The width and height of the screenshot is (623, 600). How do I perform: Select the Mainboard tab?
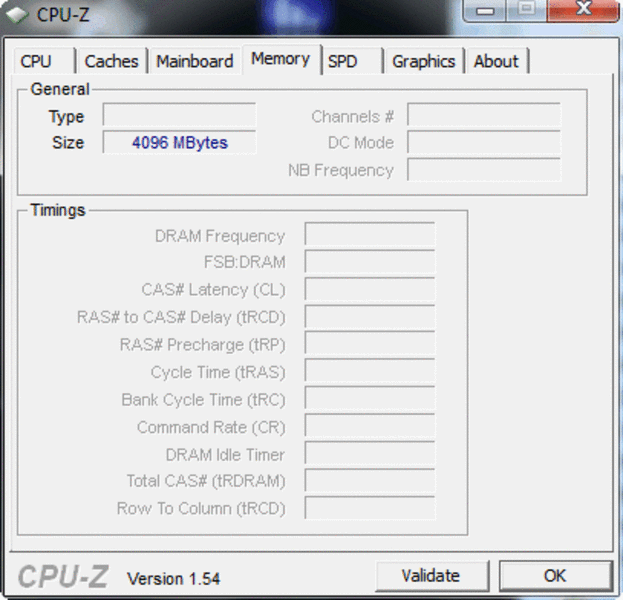point(194,61)
